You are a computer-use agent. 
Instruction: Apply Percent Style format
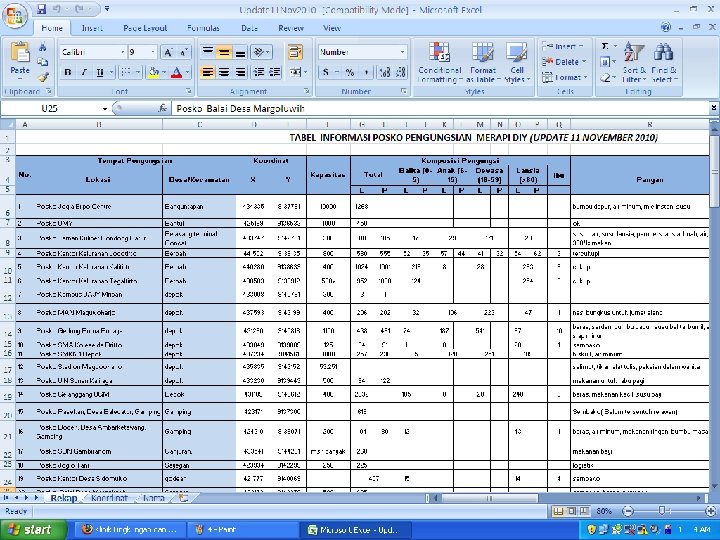pos(350,72)
